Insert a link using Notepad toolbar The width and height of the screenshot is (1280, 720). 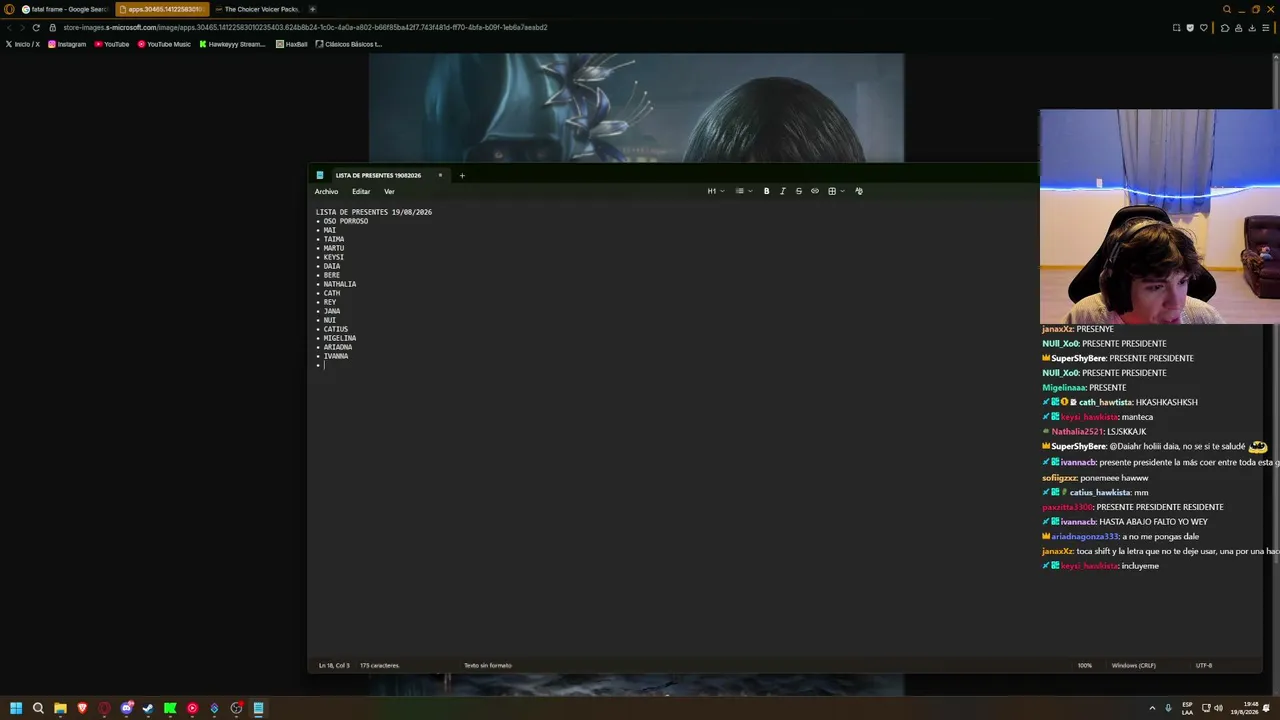point(815,191)
